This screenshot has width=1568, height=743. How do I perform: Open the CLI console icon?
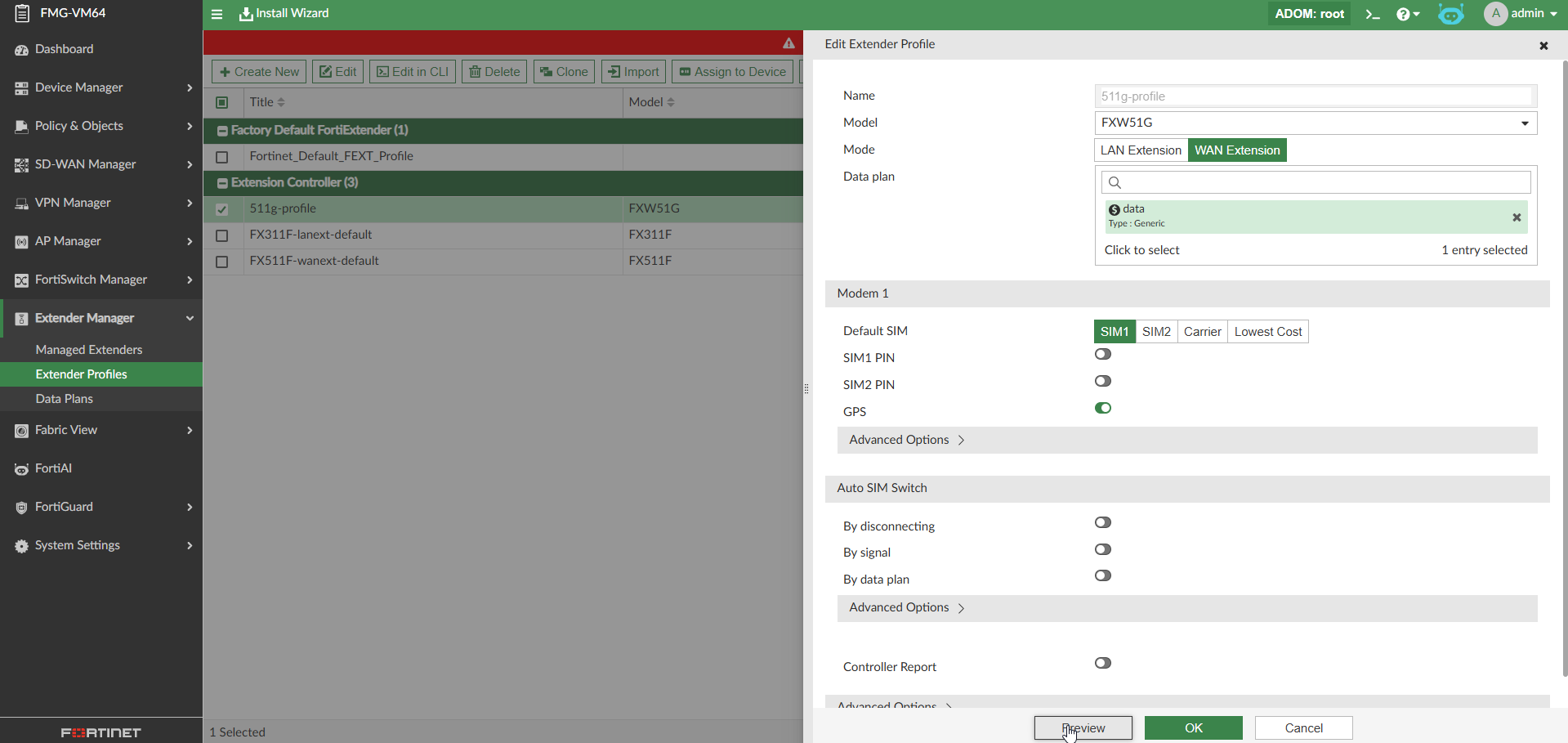[1373, 14]
